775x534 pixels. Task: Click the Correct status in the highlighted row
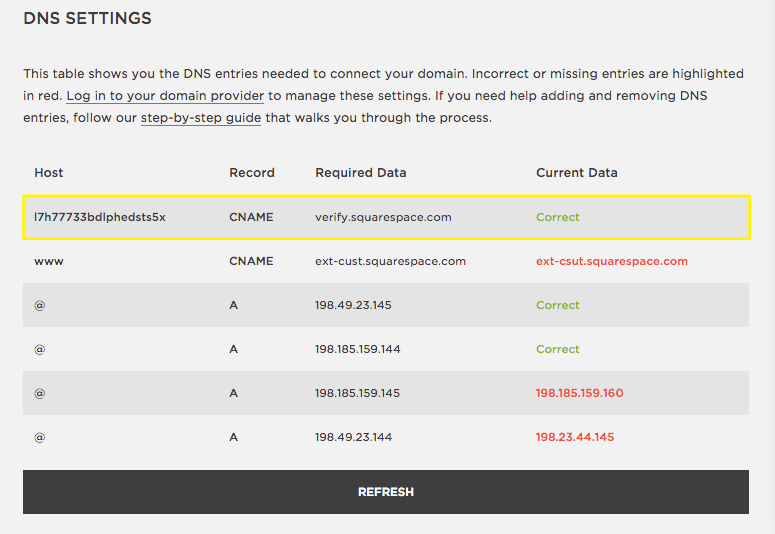(x=557, y=217)
